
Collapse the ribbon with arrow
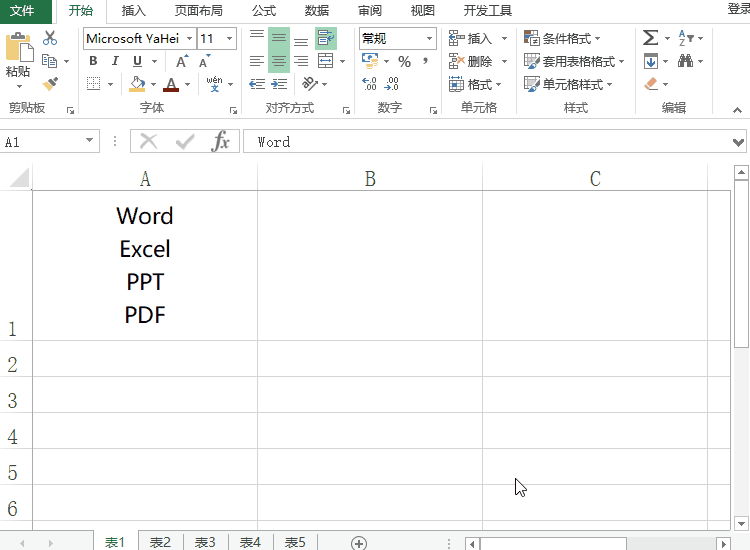(x=737, y=110)
